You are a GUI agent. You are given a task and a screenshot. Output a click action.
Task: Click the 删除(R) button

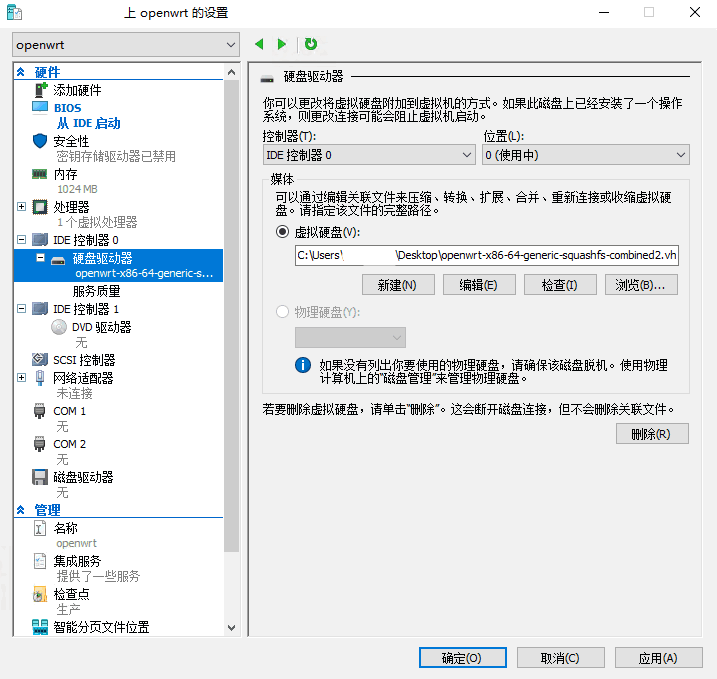click(652, 433)
